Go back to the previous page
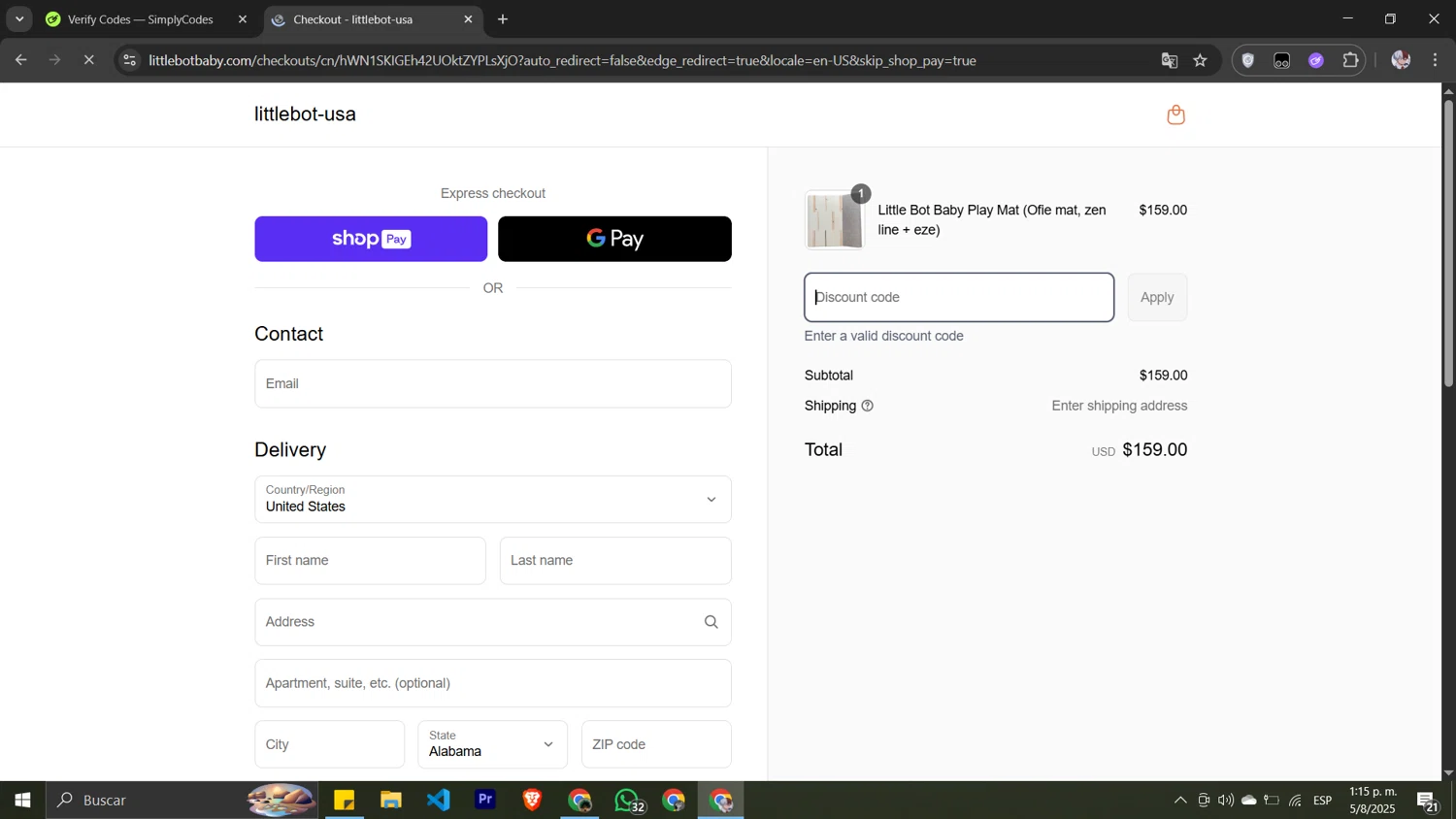Screen dimensions: 1456x819 (20, 60)
